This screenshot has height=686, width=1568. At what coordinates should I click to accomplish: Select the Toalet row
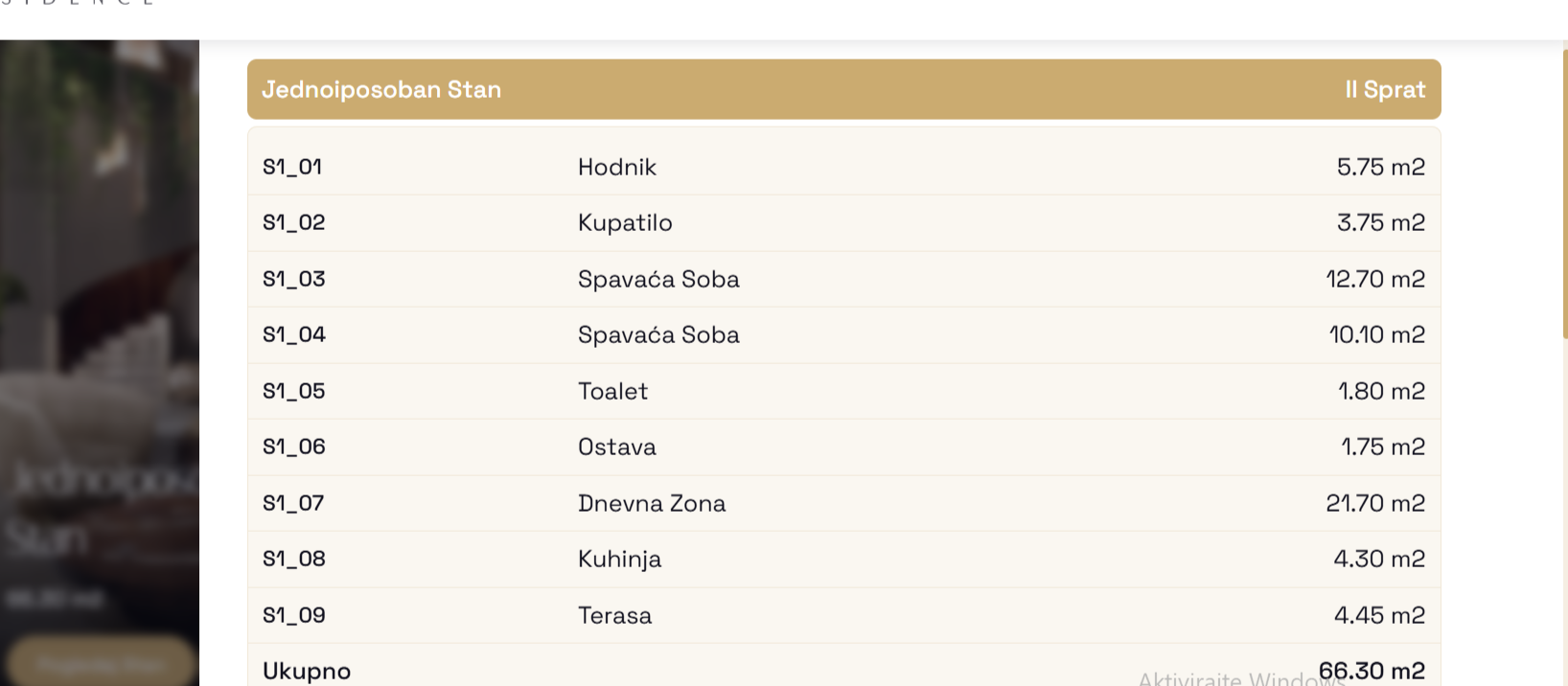pos(843,391)
